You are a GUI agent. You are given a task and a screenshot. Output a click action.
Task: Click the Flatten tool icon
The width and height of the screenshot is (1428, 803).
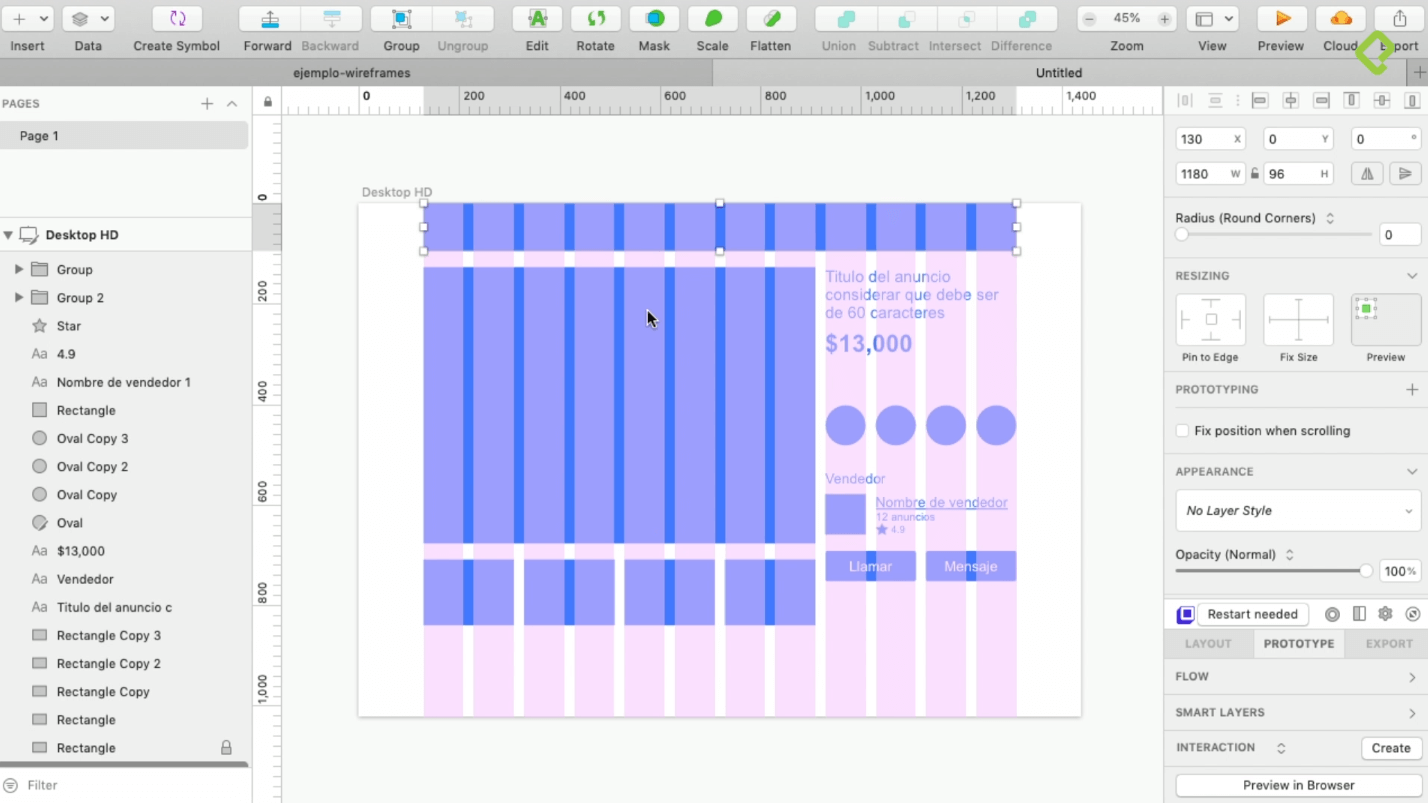[x=770, y=19]
